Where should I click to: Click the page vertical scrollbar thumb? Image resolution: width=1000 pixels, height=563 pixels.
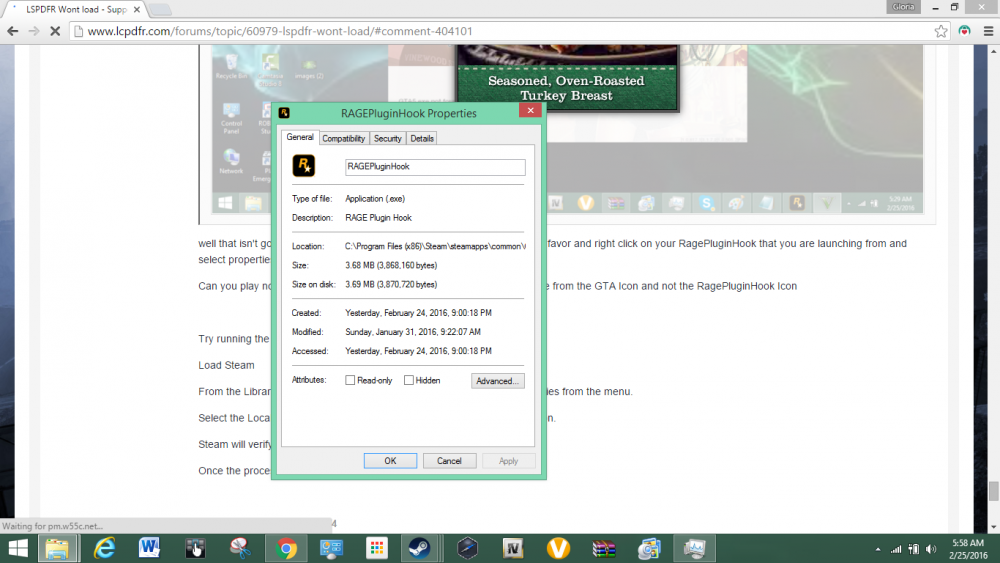pyautogui.click(x=993, y=491)
